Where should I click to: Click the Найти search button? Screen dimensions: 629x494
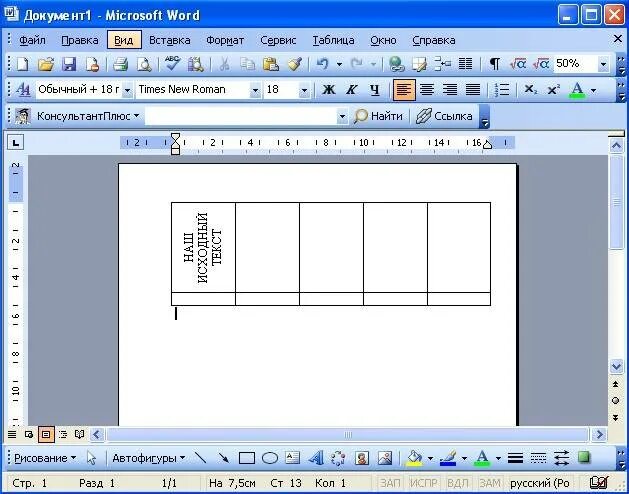378,116
